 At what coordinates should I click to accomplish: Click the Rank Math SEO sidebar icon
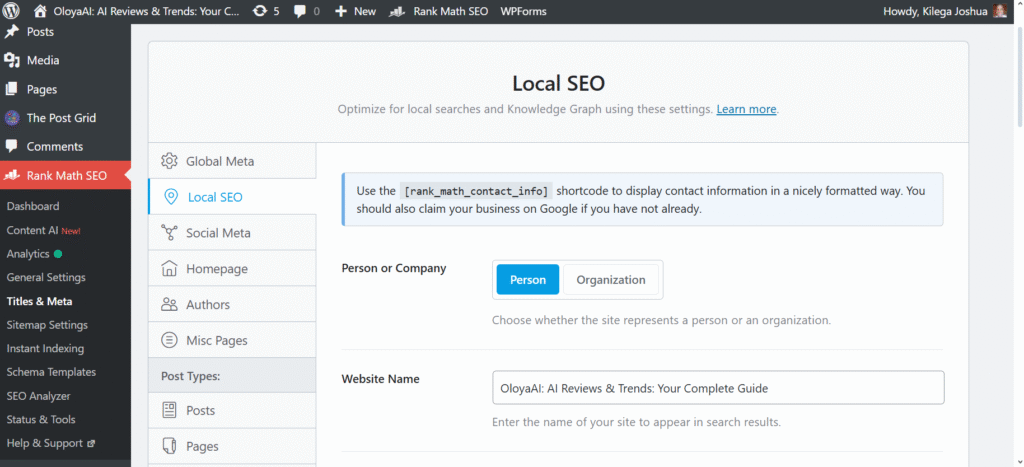point(12,176)
